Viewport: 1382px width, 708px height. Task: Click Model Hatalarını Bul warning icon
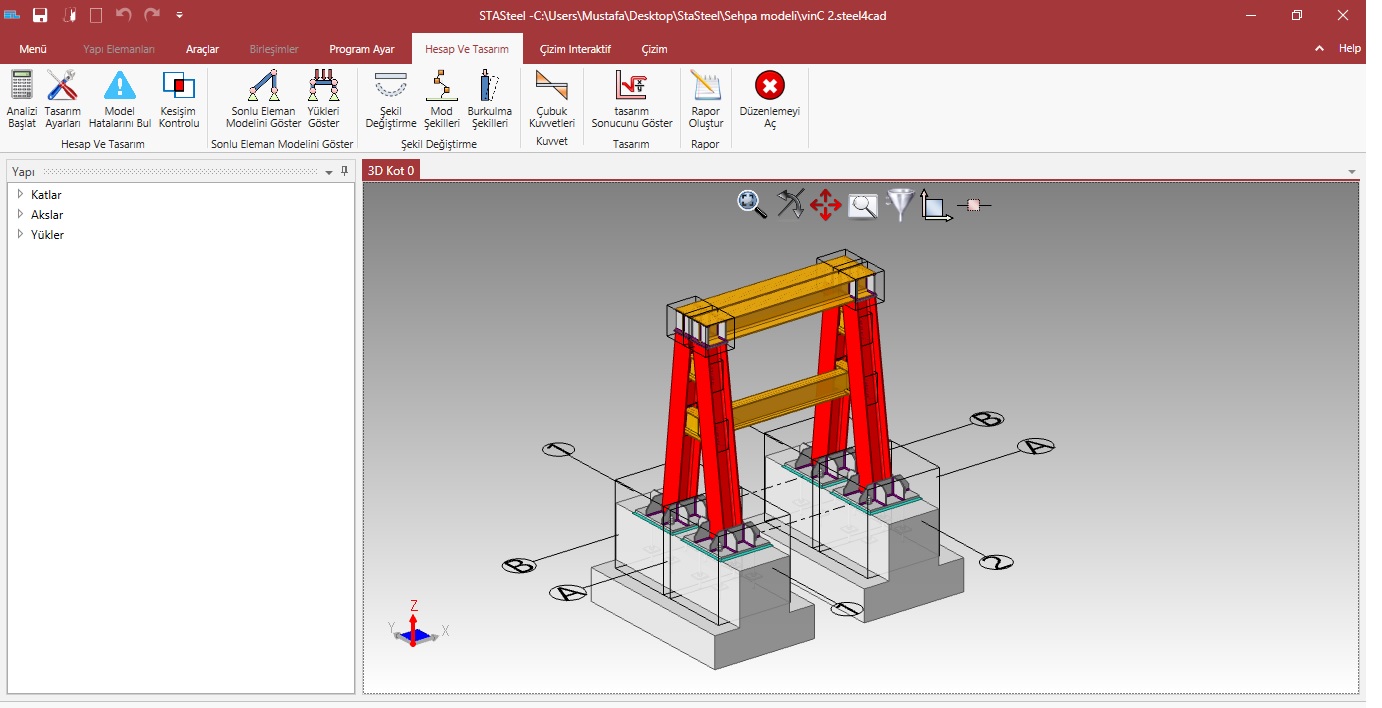[120, 98]
